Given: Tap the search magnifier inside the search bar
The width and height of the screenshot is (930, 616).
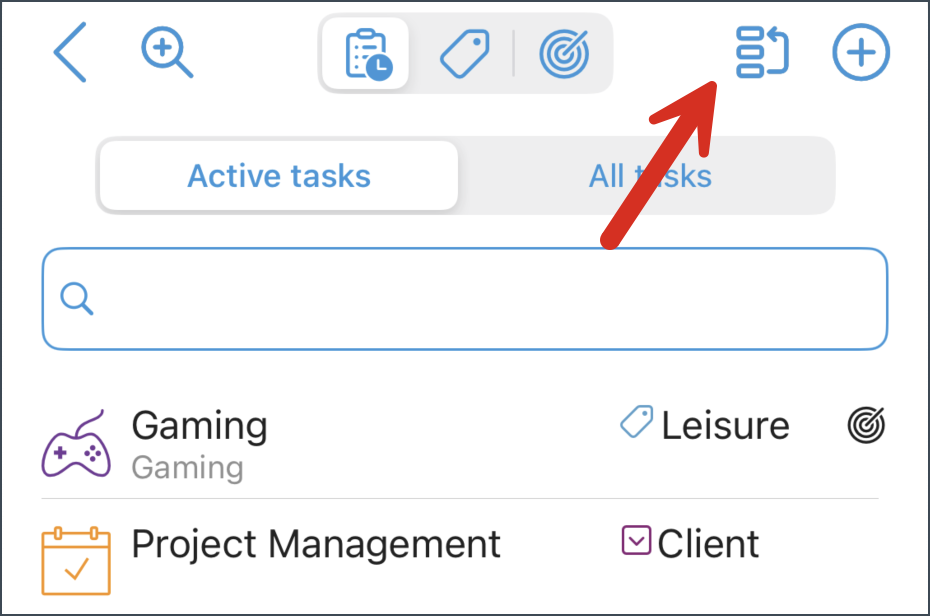Looking at the screenshot, I should coord(77,298).
